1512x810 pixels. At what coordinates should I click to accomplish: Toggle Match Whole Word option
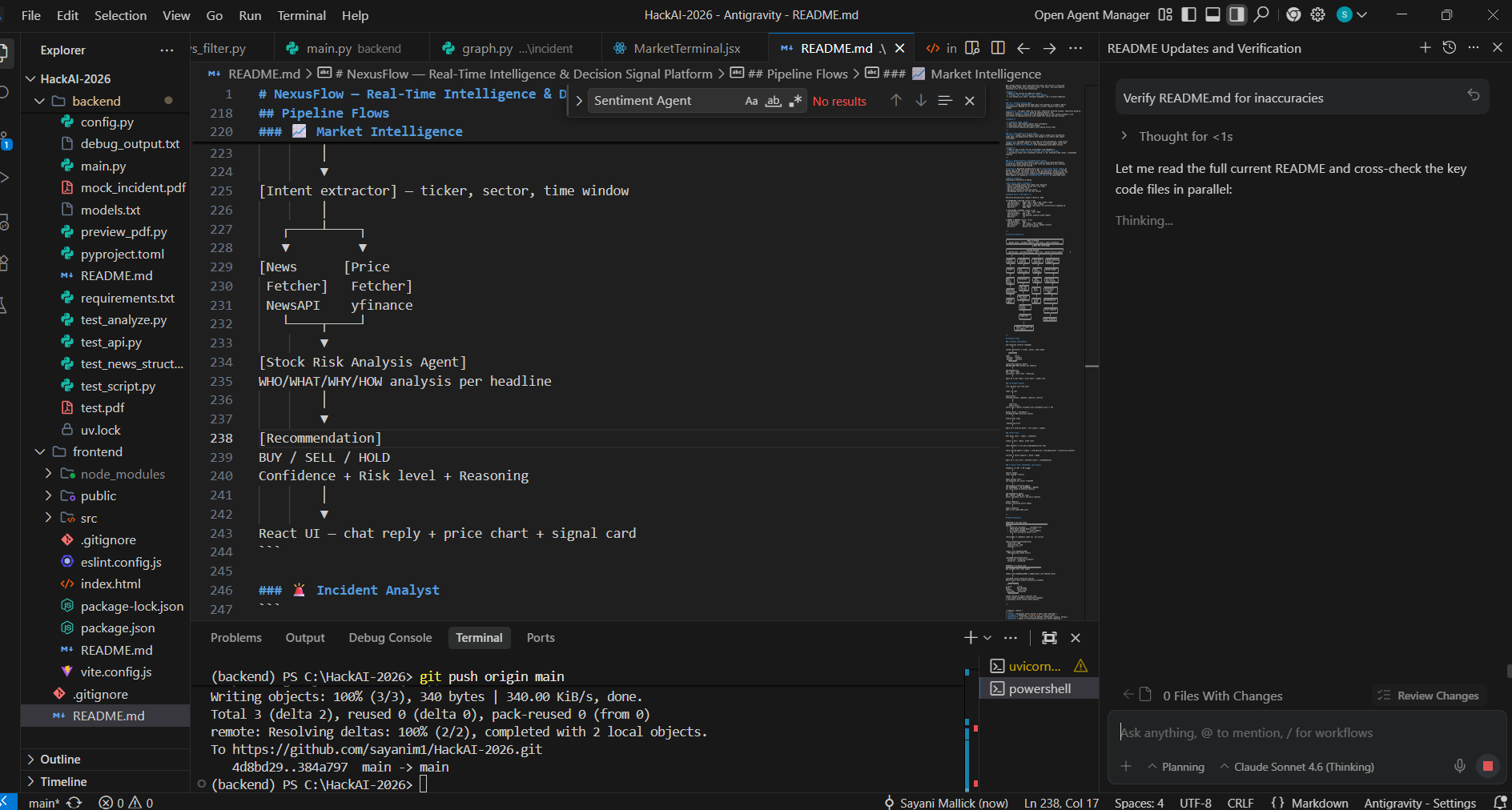(x=773, y=101)
